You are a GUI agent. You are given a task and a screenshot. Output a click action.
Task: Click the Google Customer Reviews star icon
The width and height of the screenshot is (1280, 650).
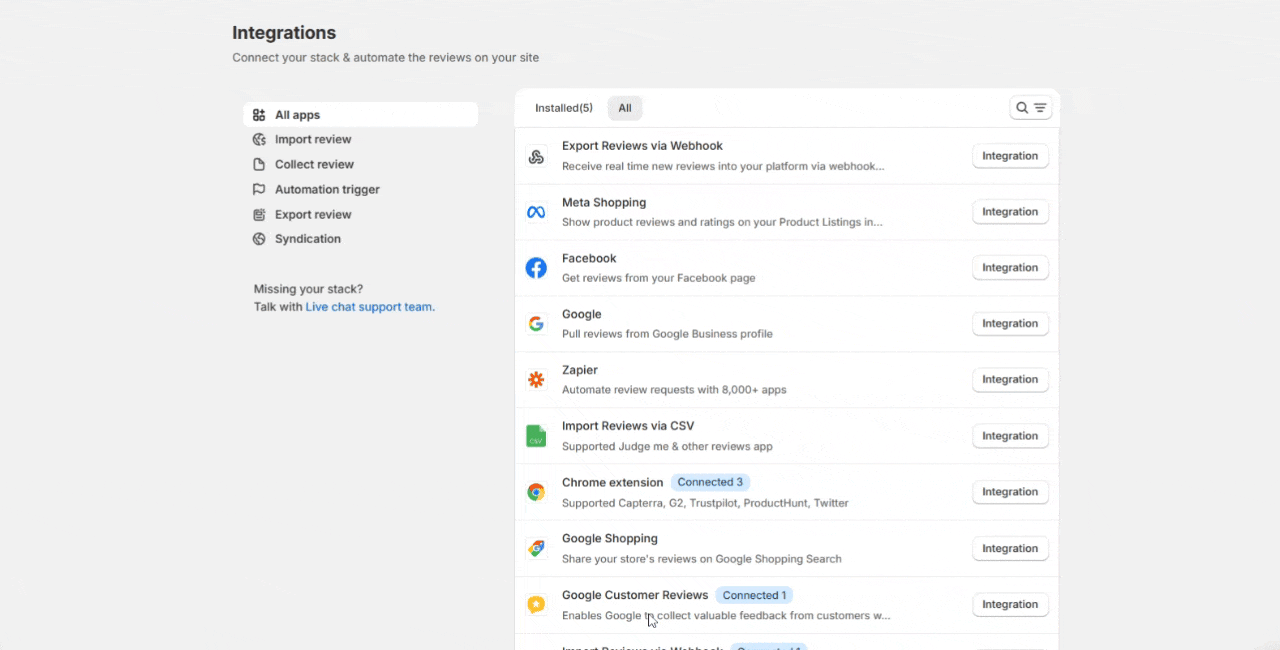click(x=536, y=604)
